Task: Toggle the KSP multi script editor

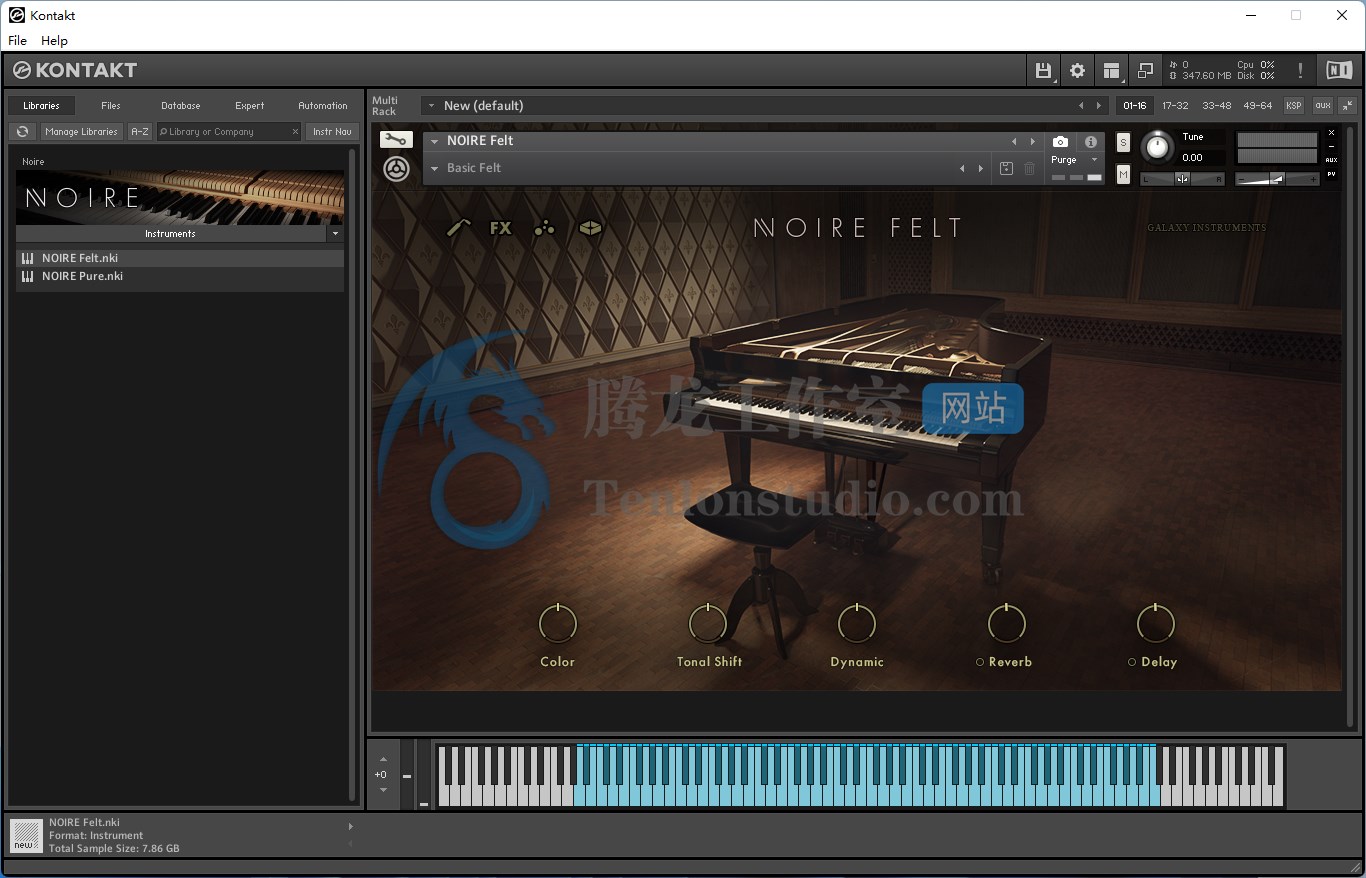Action: (x=1294, y=105)
